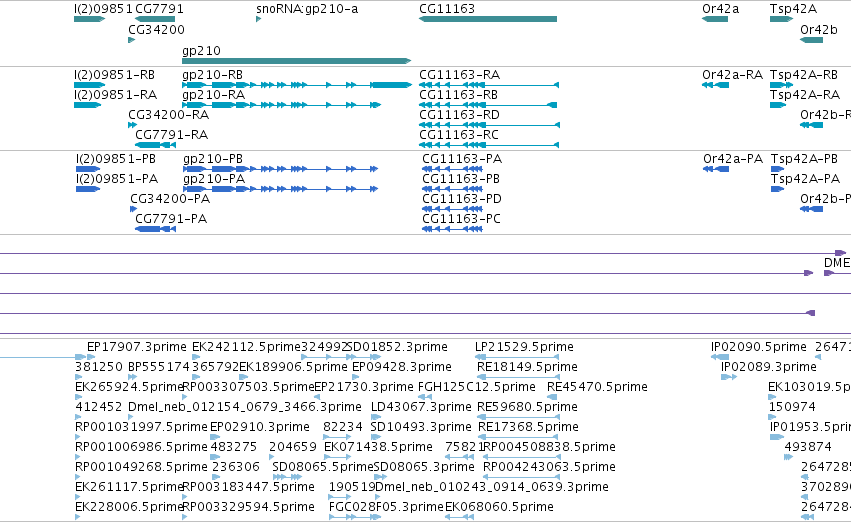Click the EP21730.3prime EST label

click(x=364, y=387)
